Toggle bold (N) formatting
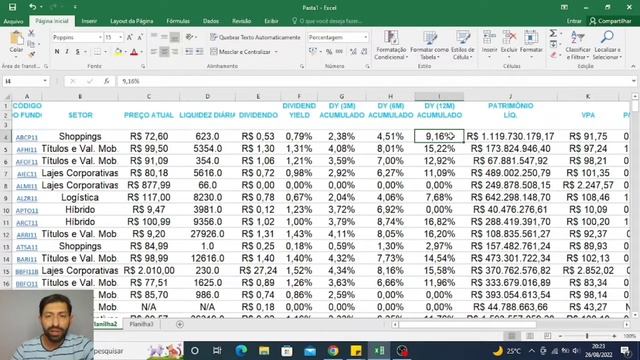The width and height of the screenshot is (640, 360). 57,52
